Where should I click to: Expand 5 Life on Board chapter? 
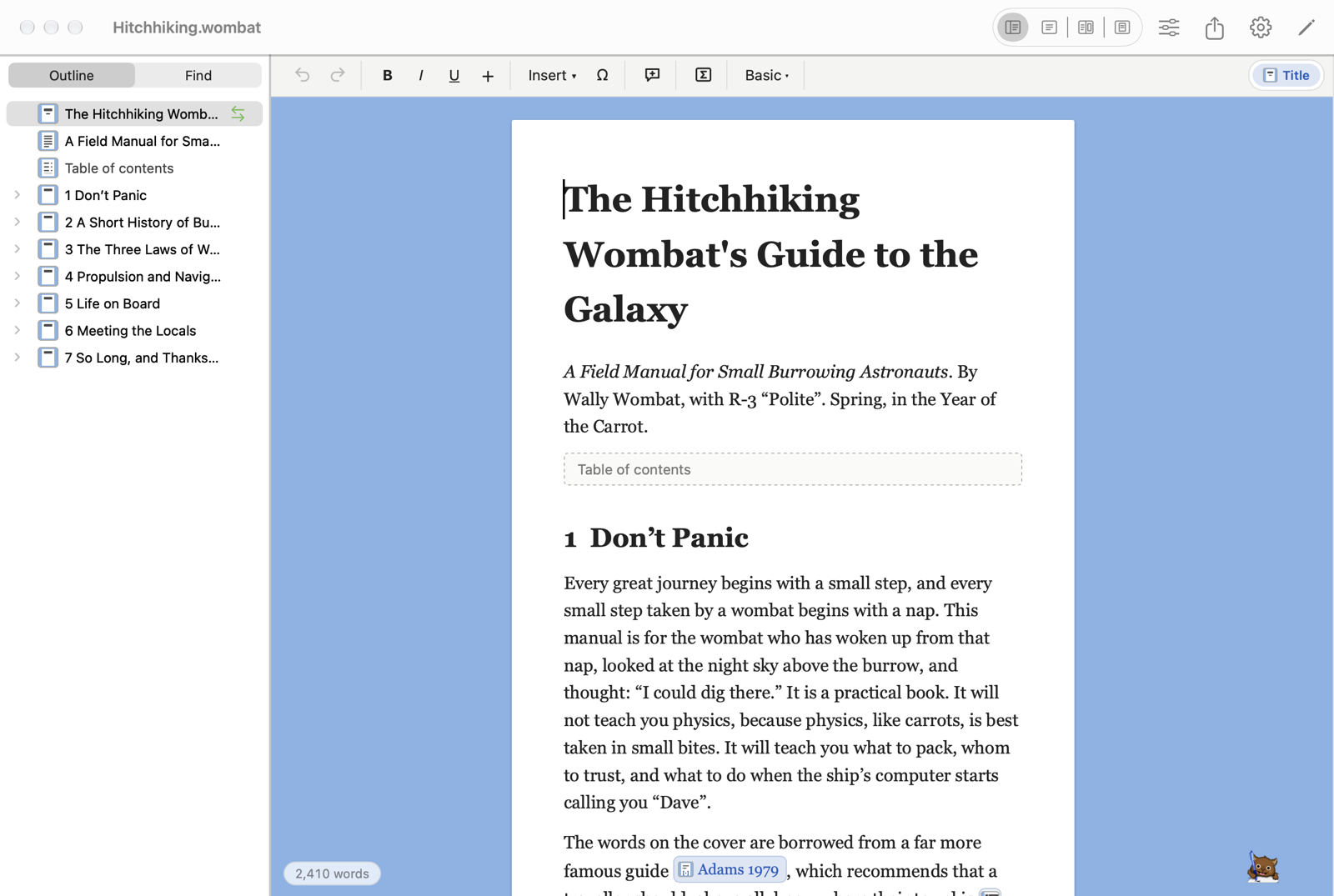17,303
